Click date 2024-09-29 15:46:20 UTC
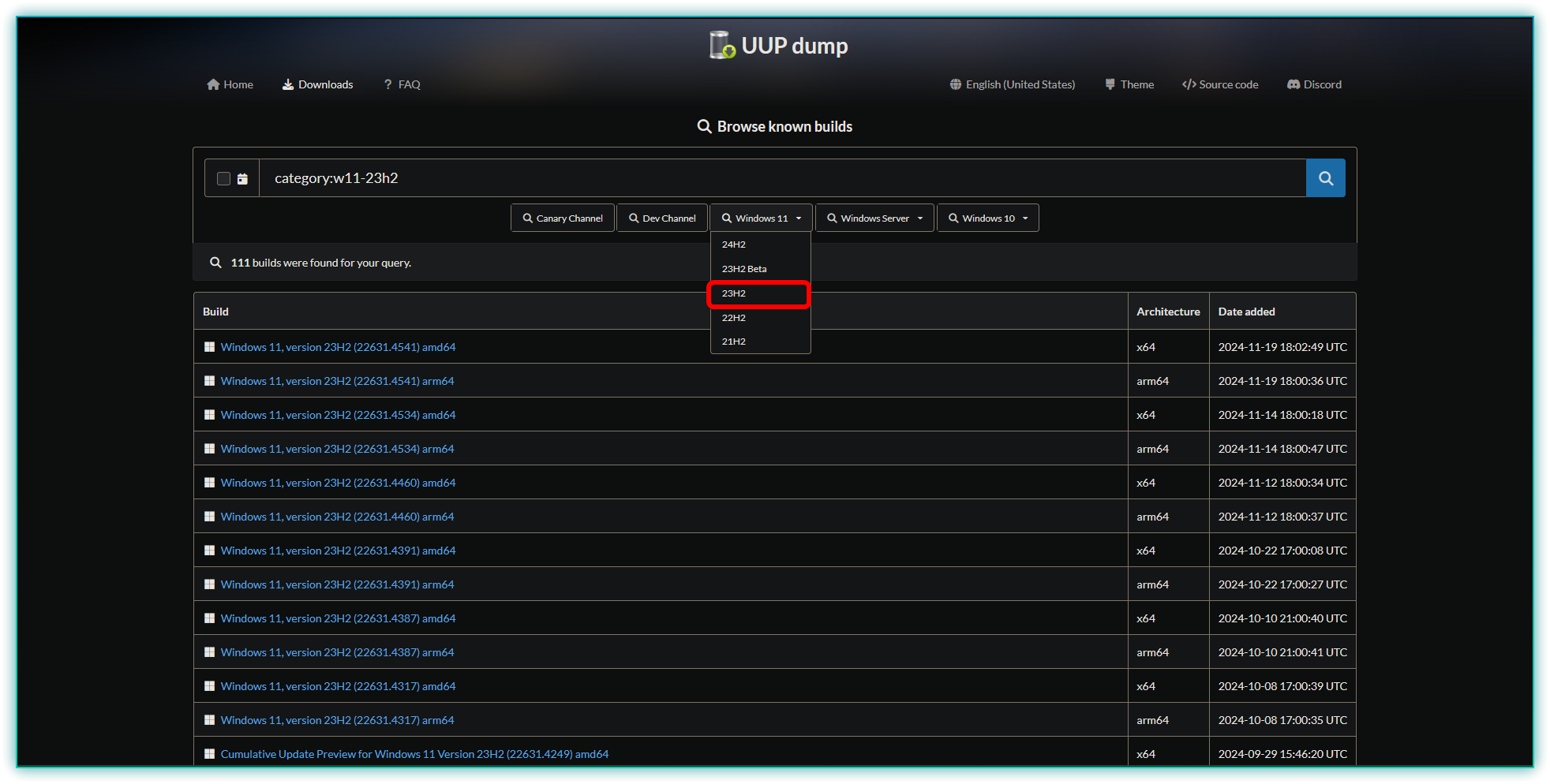Screen dimensions: 1550x784 click(x=1282, y=754)
